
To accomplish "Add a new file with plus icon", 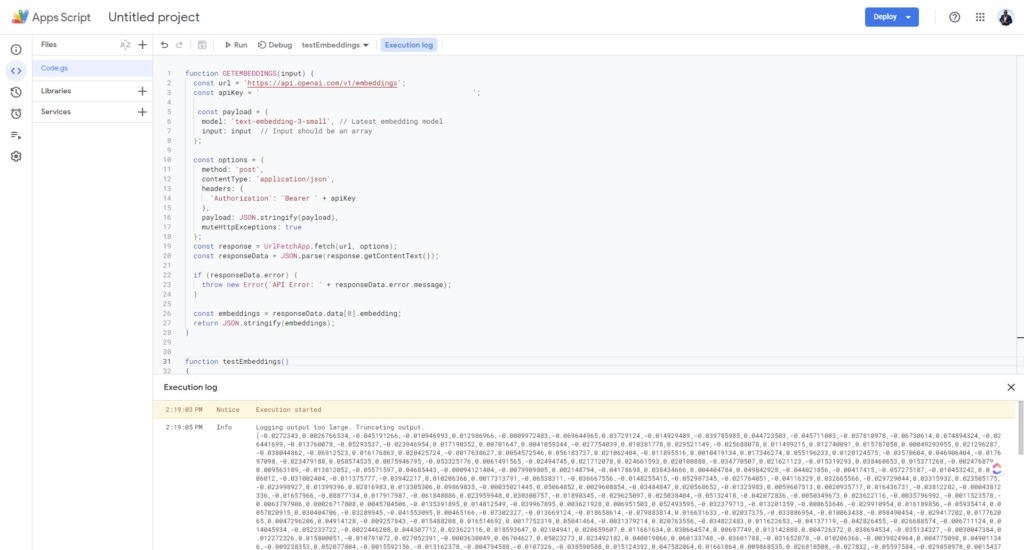I will click(x=142, y=45).
